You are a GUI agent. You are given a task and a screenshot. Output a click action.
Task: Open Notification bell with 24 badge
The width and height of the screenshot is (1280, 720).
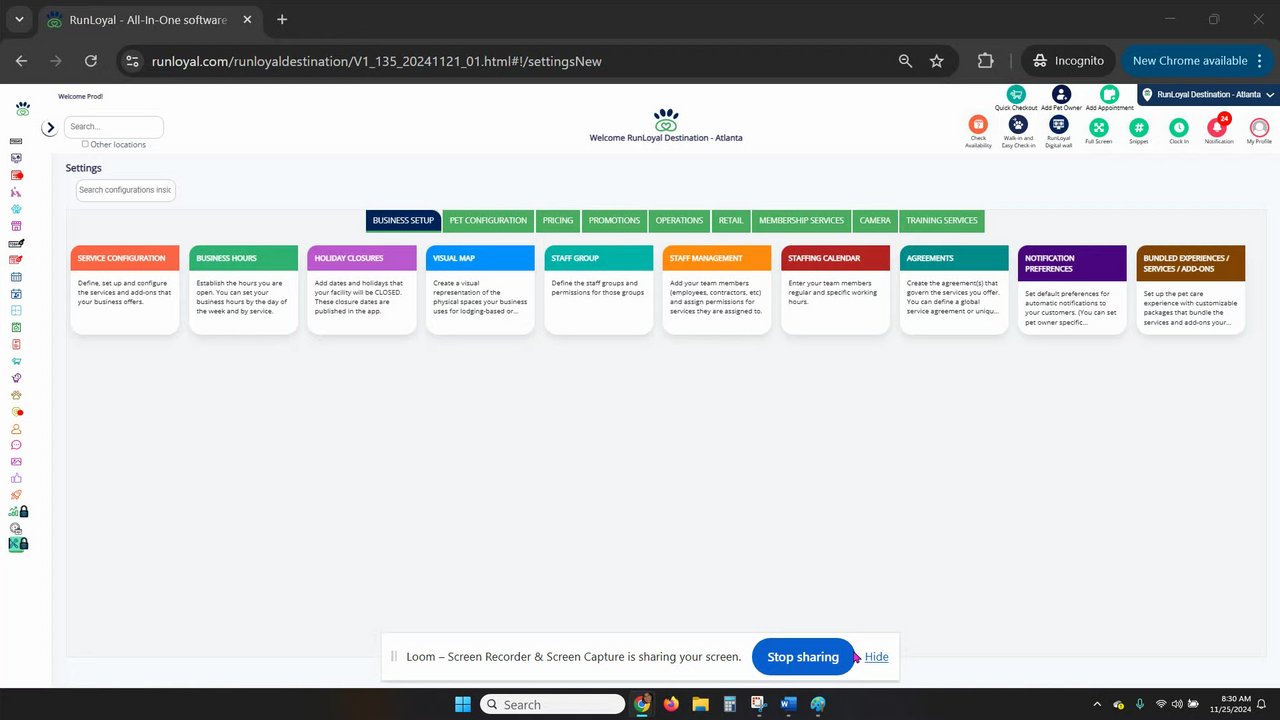pyautogui.click(x=1218, y=127)
